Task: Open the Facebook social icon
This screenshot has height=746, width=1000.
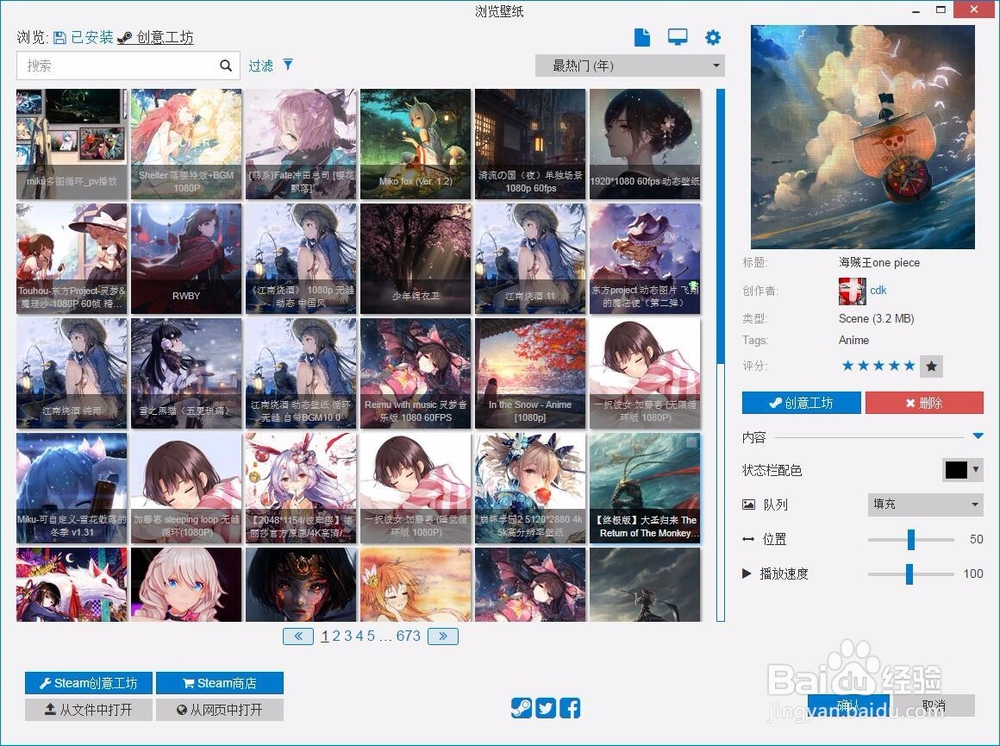Action: pyautogui.click(x=570, y=708)
